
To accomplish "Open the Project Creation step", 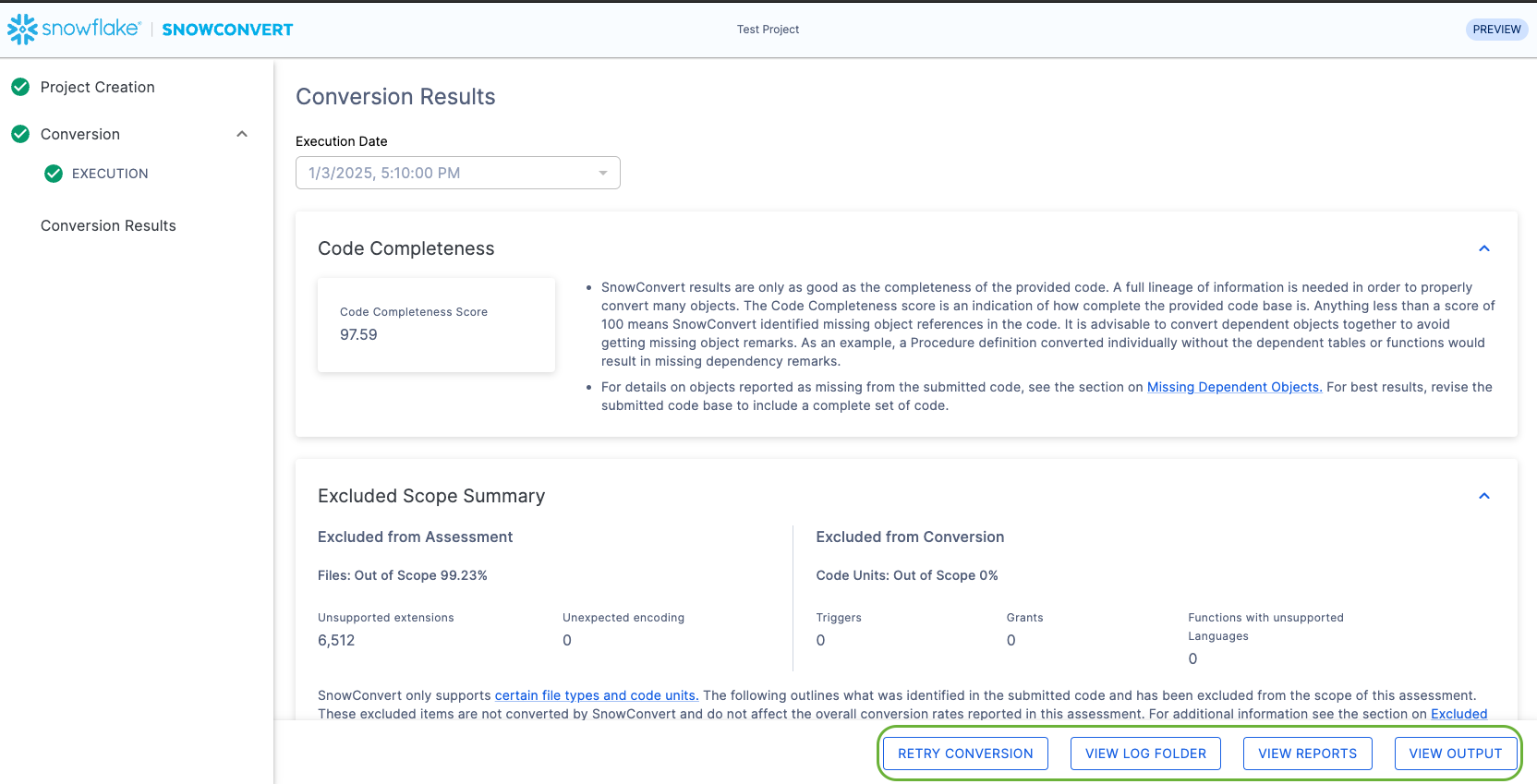I will [x=97, y=87].
